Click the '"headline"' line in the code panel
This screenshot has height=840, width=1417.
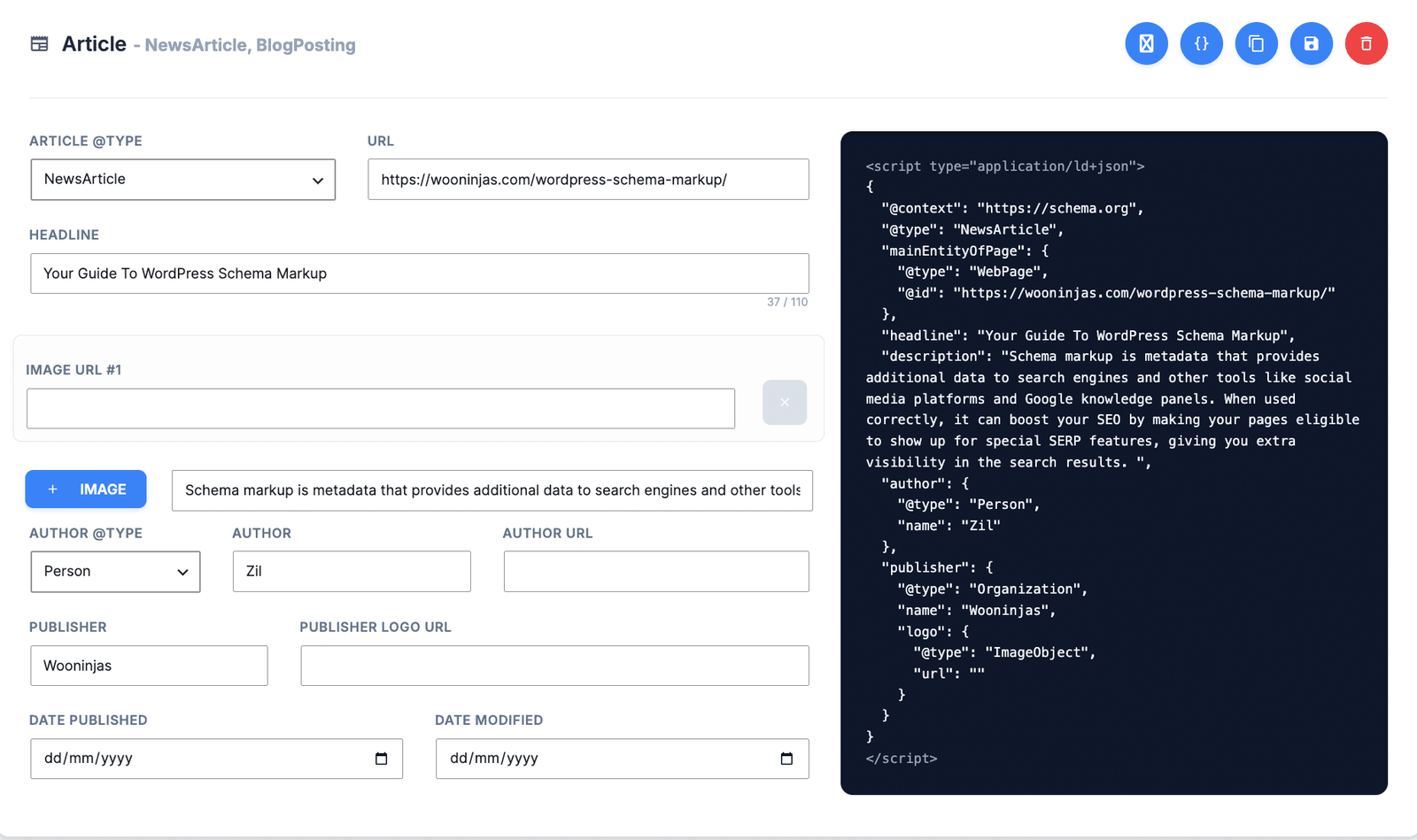[1088, 335]
